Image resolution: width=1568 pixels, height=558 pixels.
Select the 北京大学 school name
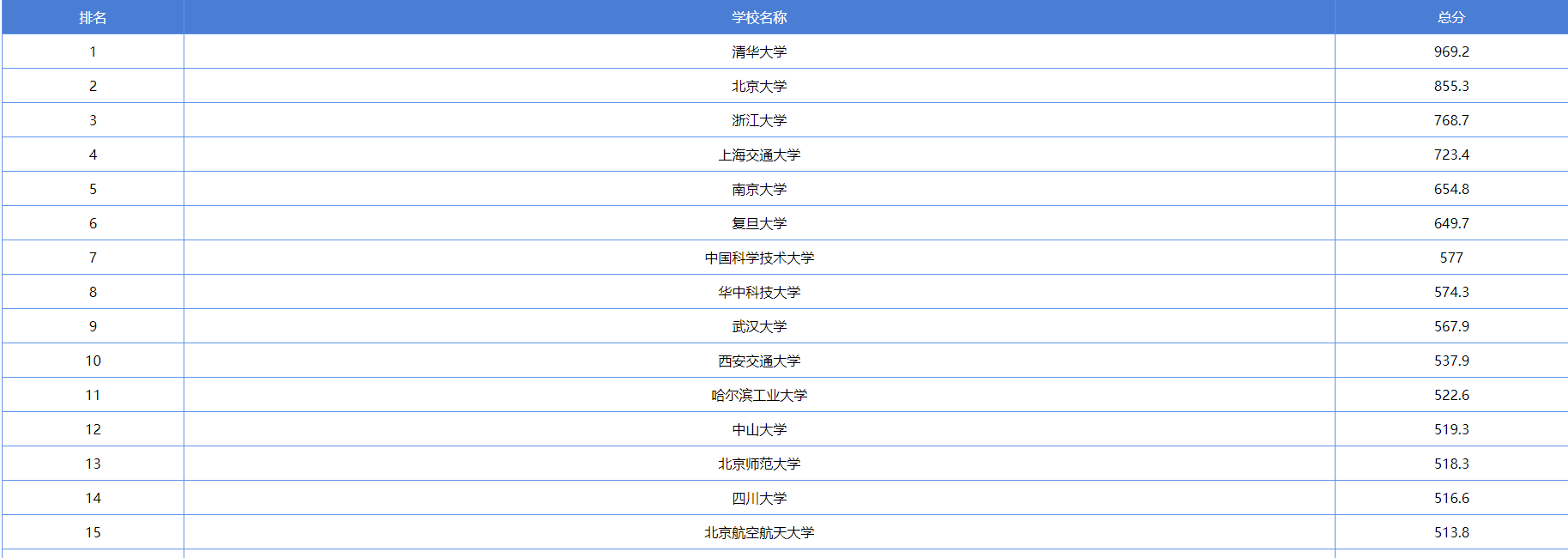pyautogui.click(x=759, y=86)
